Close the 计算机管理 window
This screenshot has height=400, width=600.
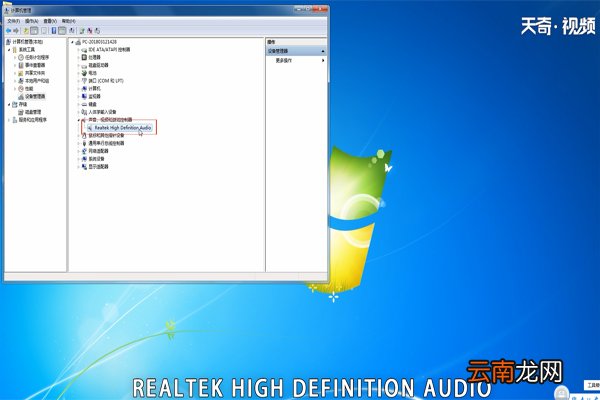[320, 8]
